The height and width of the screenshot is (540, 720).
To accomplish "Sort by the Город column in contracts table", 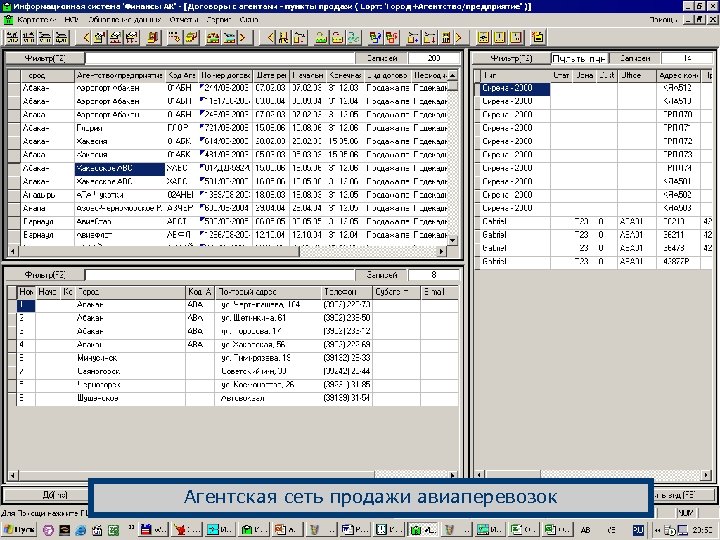I will tap(47, 75).
